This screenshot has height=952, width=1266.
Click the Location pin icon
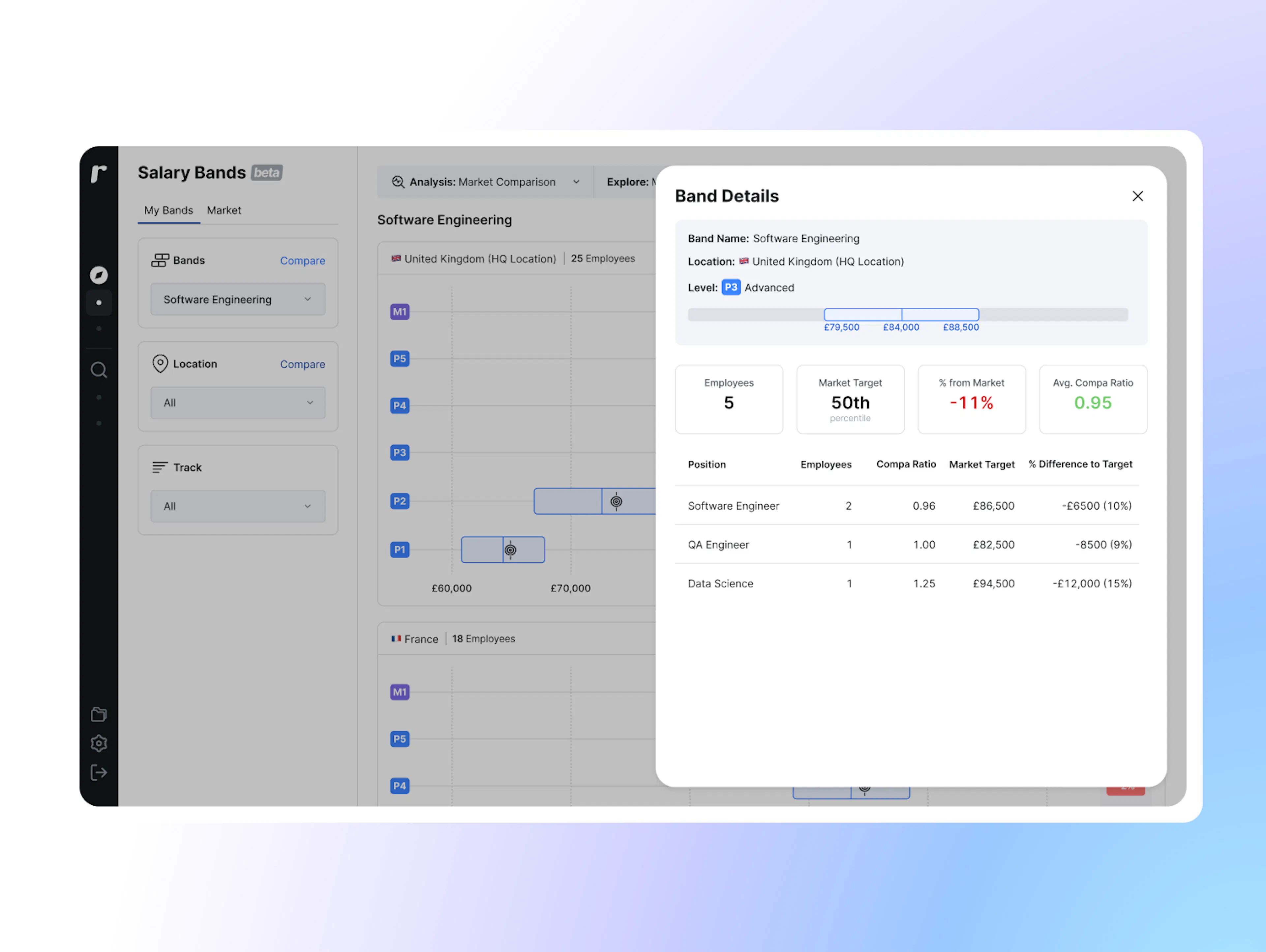[160, 364]
